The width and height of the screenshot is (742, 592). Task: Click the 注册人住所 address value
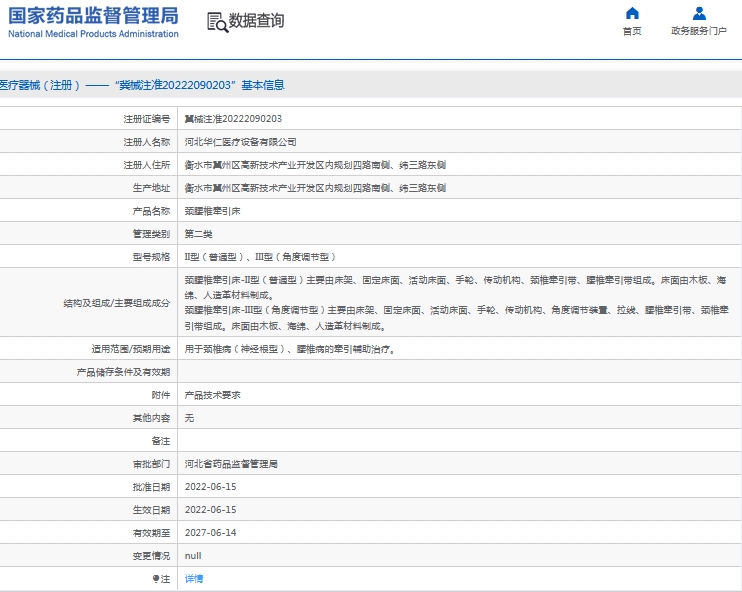[315, 165]
